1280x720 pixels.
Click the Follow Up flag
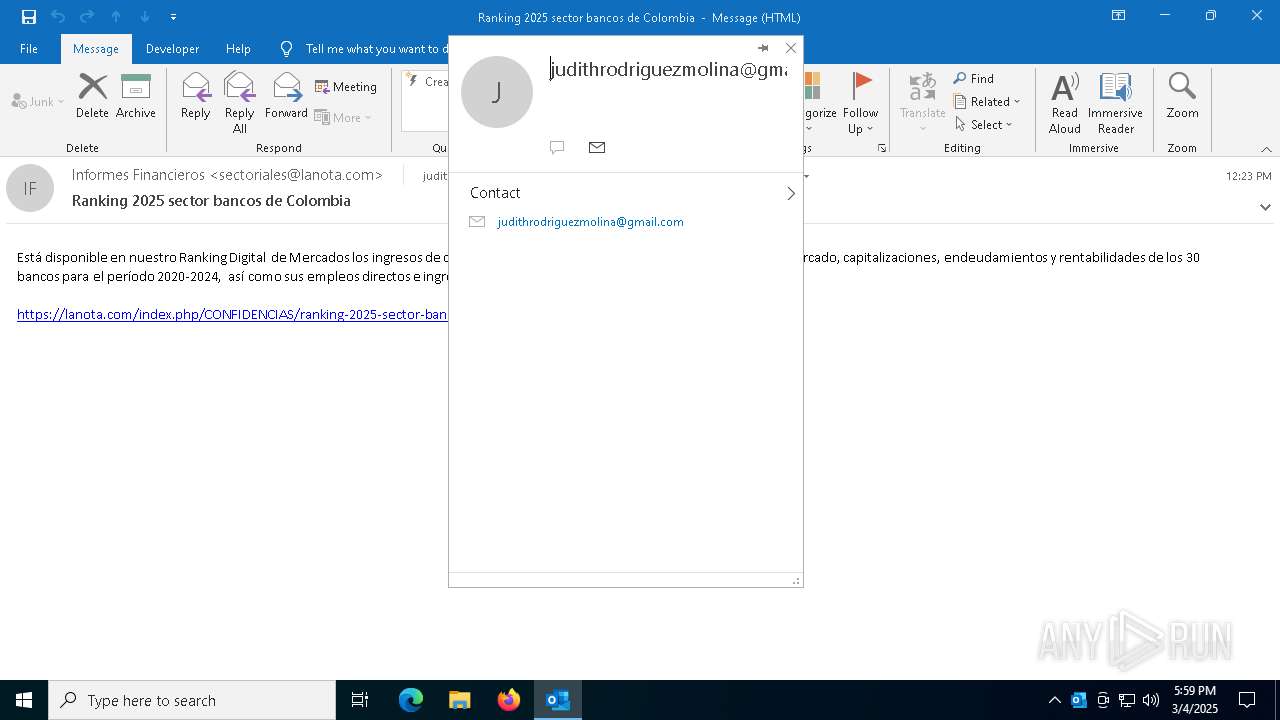tap(861, 102)
